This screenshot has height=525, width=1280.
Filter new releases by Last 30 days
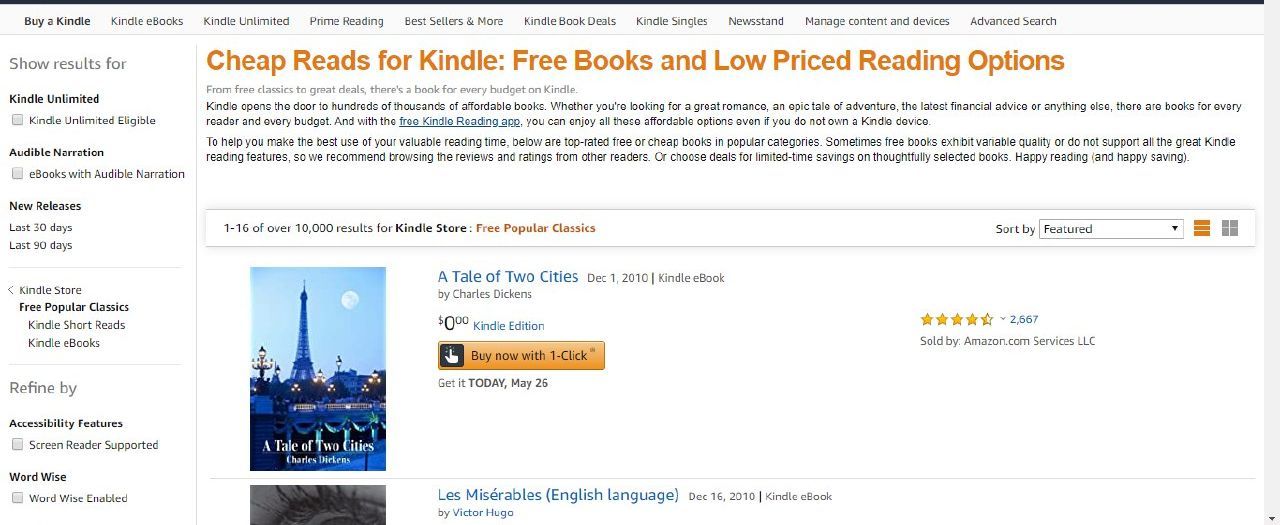click(x=41, y=227)
